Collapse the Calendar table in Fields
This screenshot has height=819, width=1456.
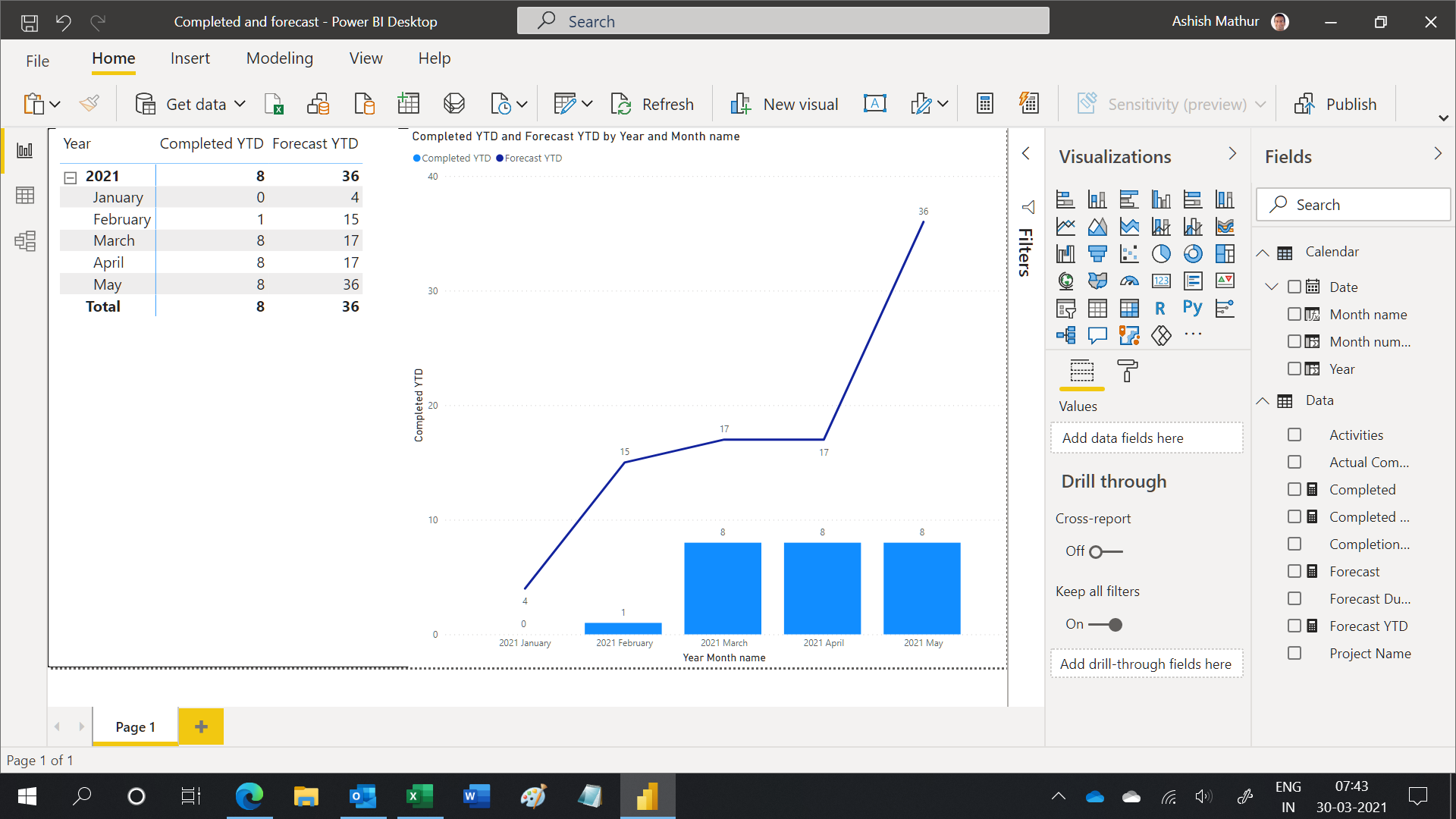point(1263,253)
